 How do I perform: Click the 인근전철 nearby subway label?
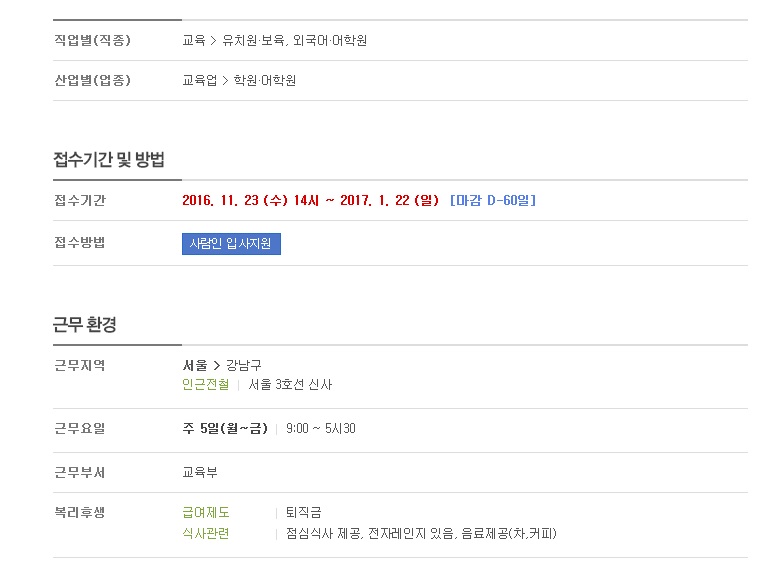pos(206,385)
